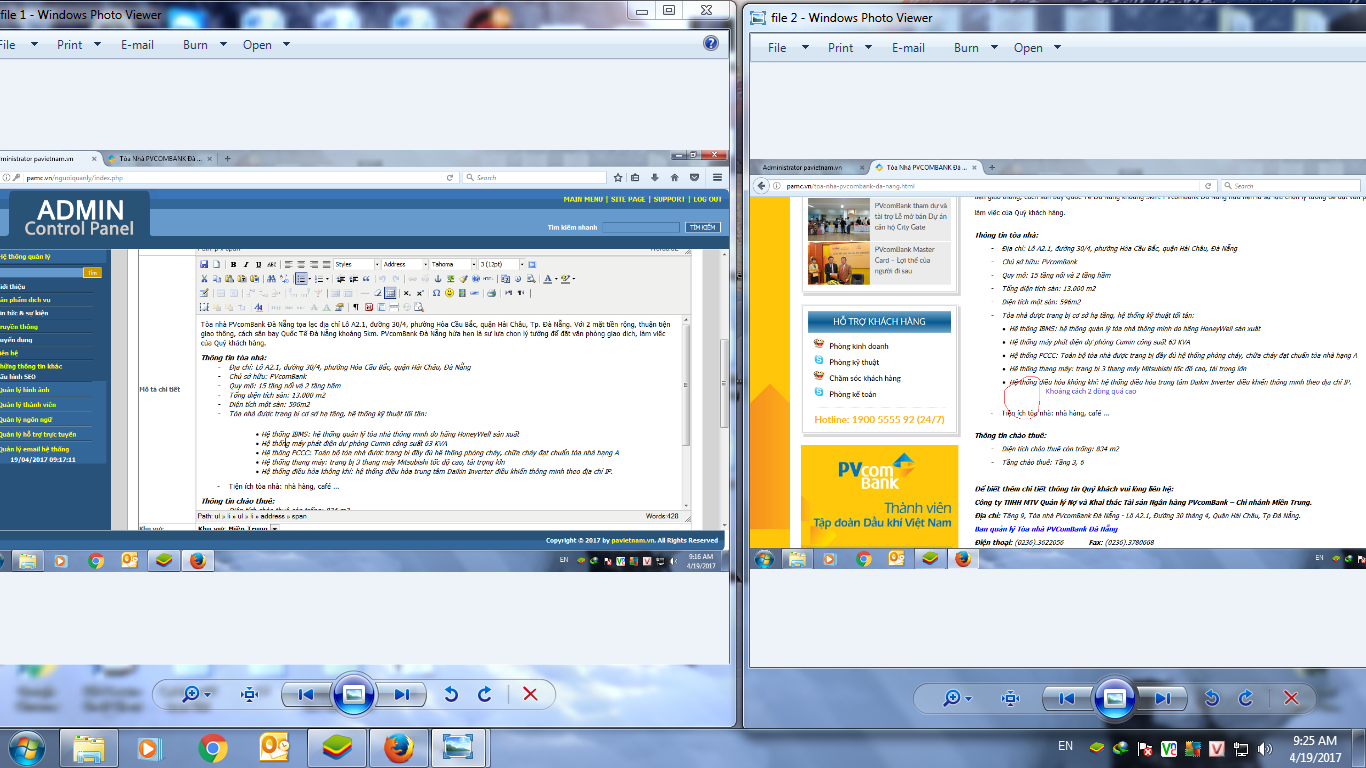Screen dimensions: 1366x768
Task: Start the slideshow in file 1 window
Action: coord(353,694)
